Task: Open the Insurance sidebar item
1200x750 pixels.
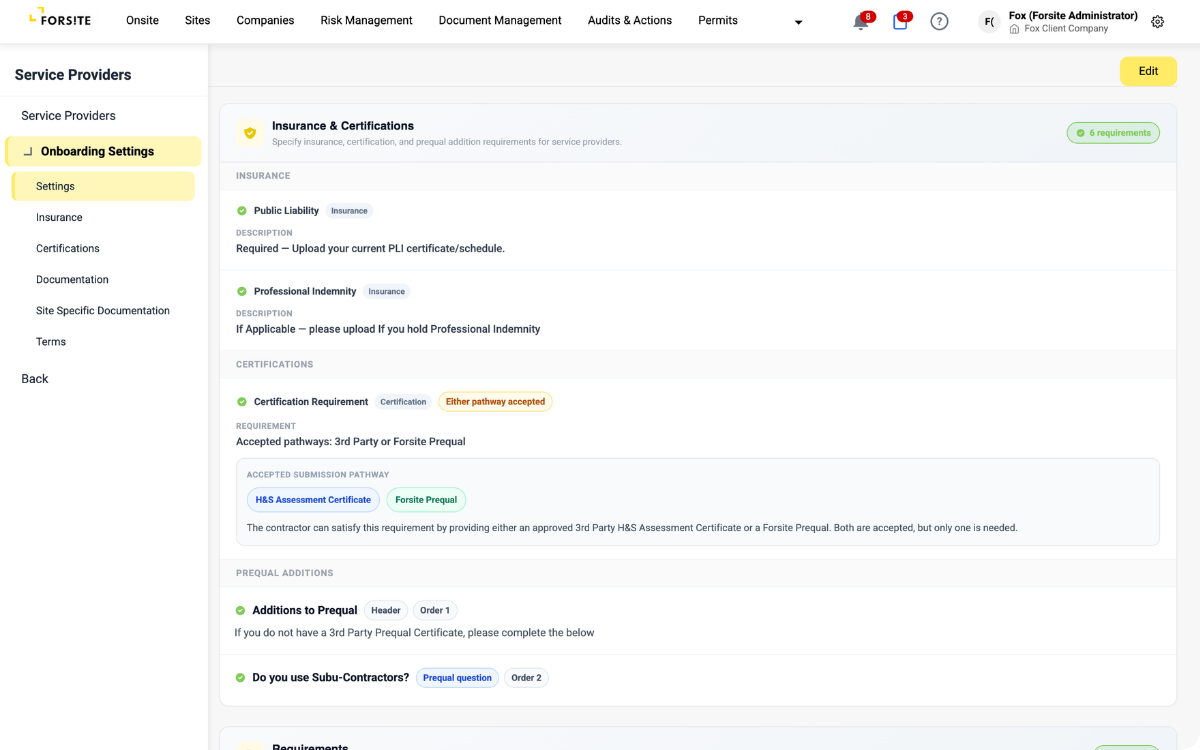Action: pyautogui.click(x=59, y=217)
